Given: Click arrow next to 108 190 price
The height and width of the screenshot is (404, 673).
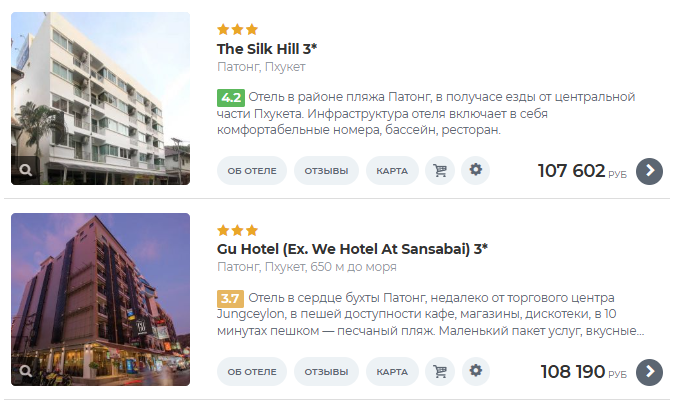Looking at the screenshot, I should coord(649,372).
